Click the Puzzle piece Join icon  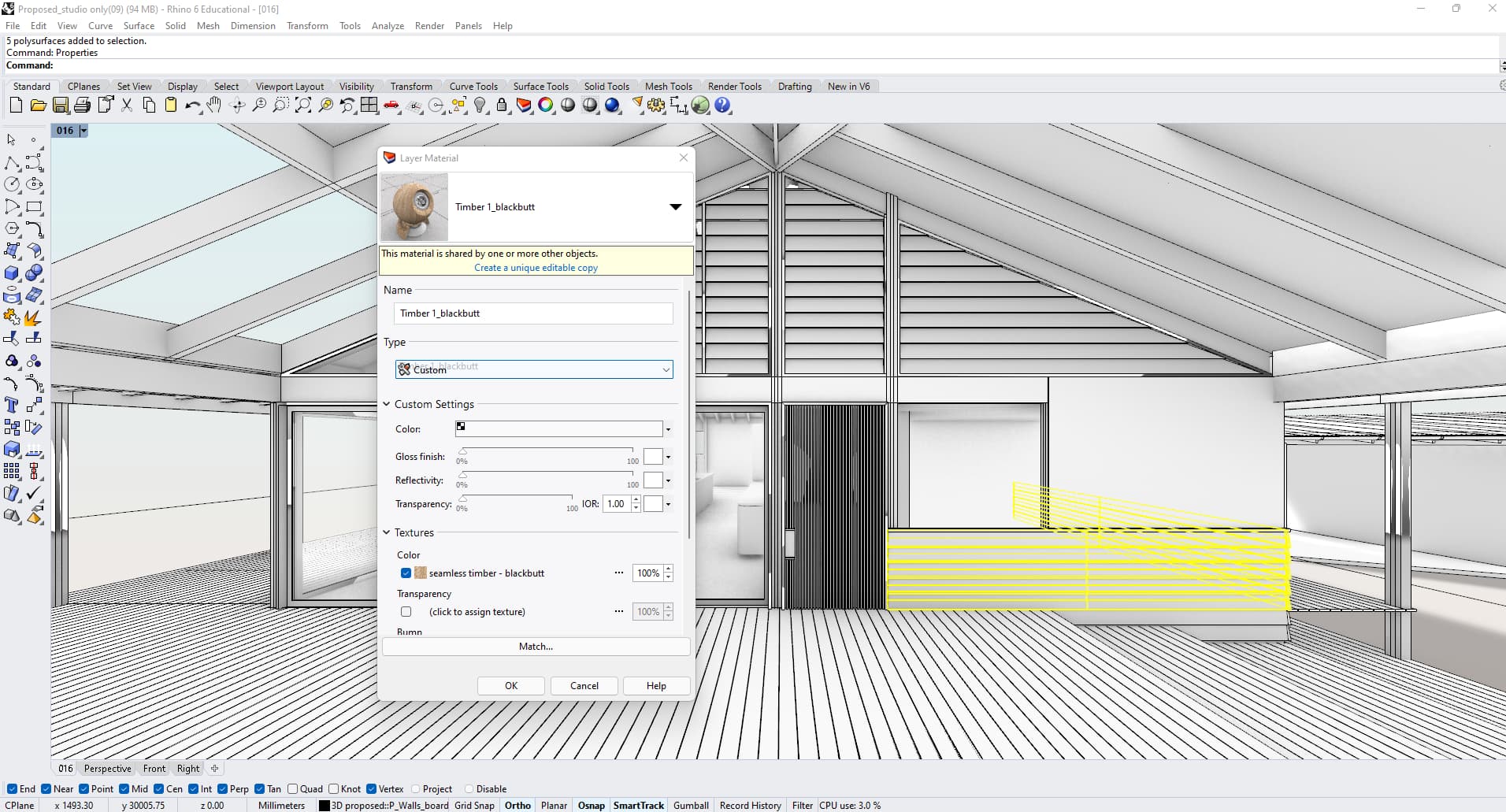(12, 317)
